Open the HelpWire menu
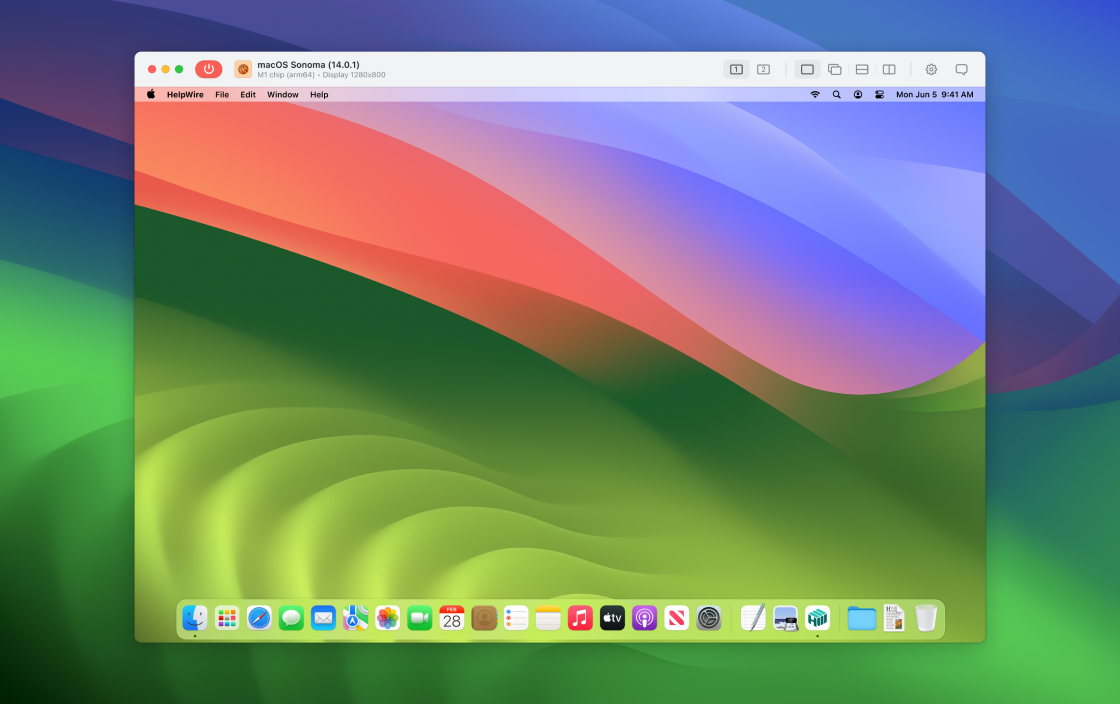1120x704 pixels. pos(185,94)
